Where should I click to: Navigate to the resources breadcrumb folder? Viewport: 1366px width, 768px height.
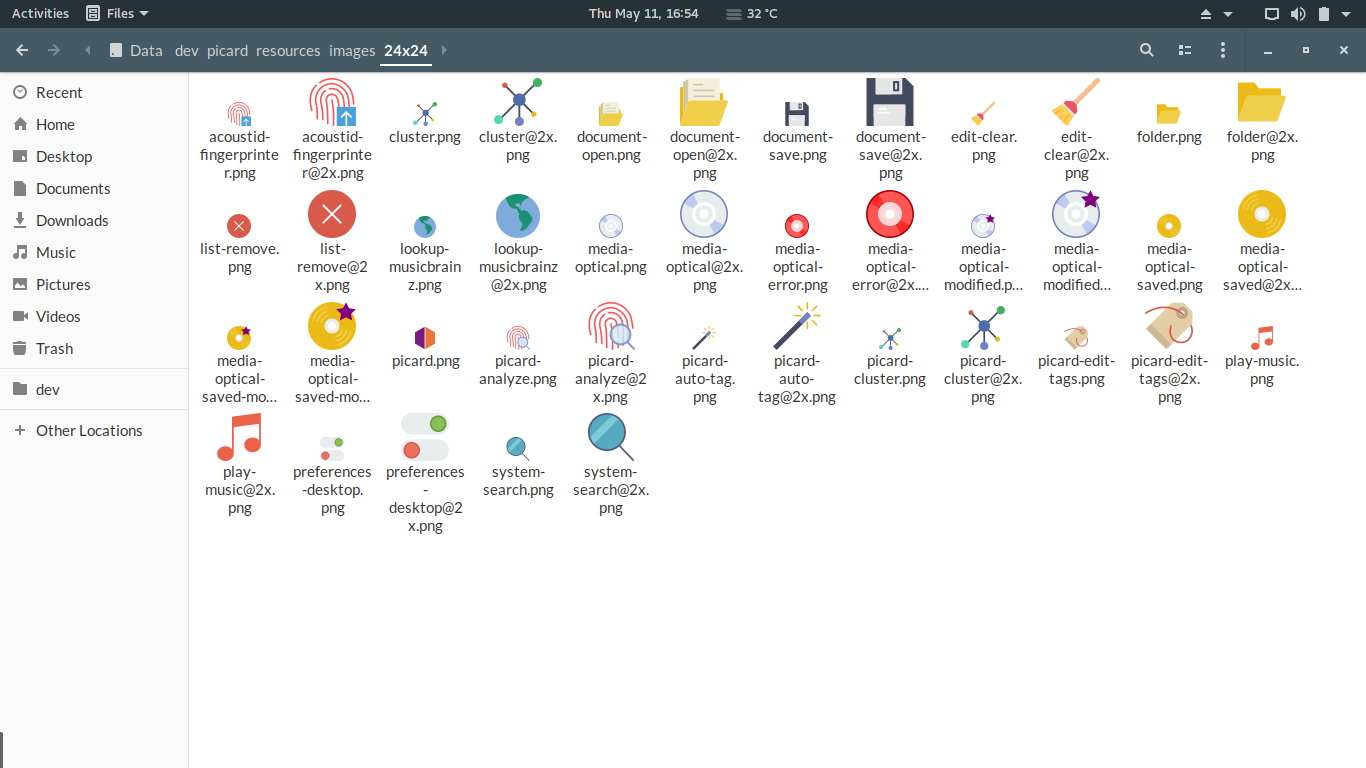tap(288, 50)
